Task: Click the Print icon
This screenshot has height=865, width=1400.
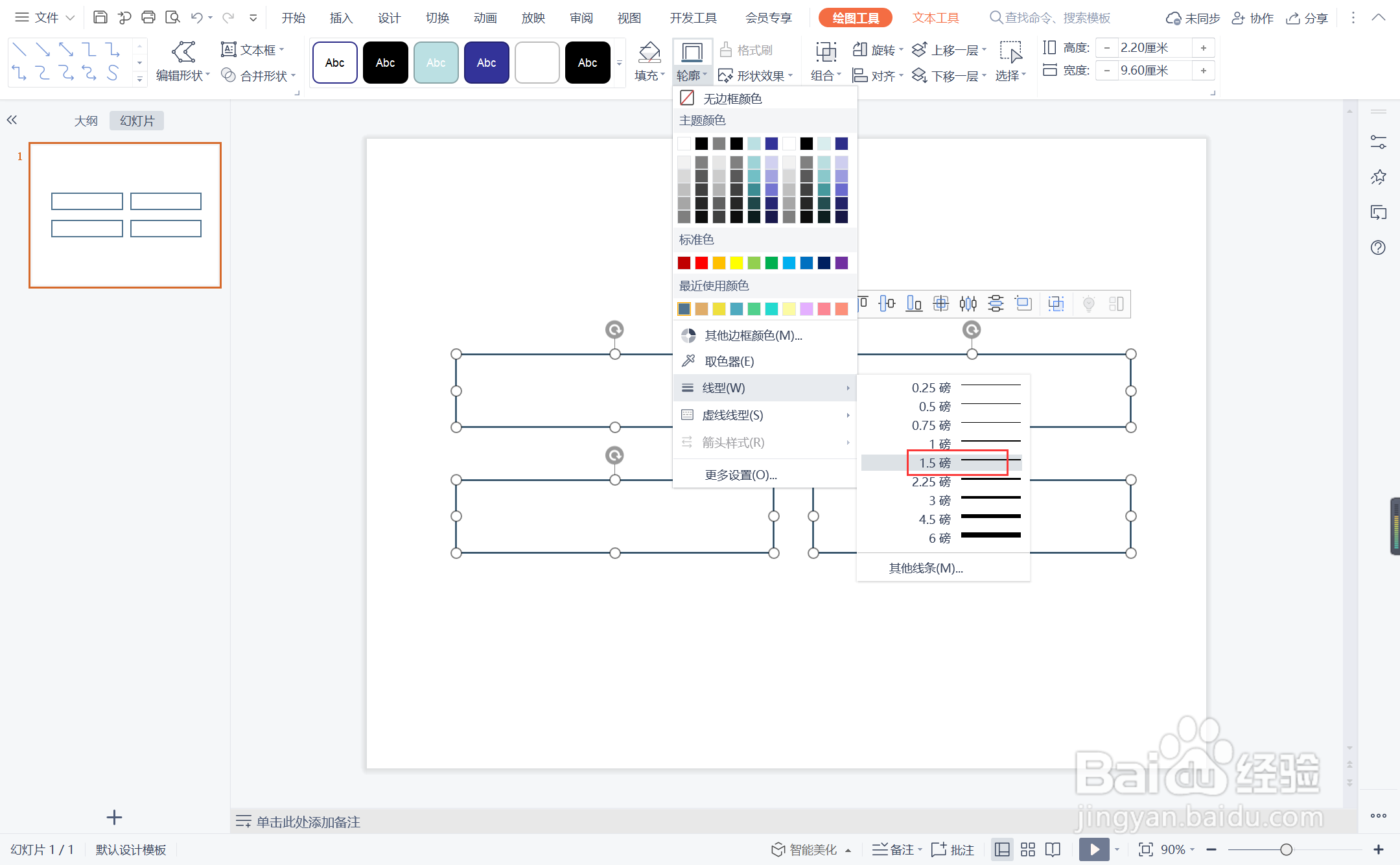Action: pos(148,18)
